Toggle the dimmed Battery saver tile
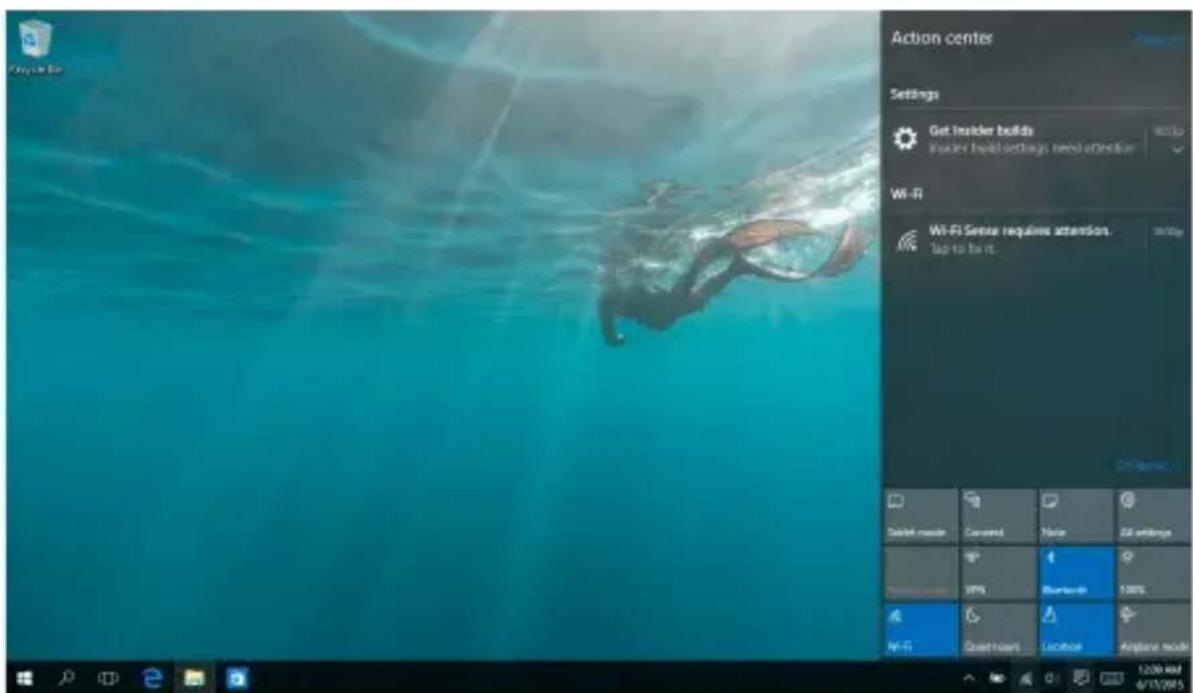1193x693 pixels. point(920,573)
